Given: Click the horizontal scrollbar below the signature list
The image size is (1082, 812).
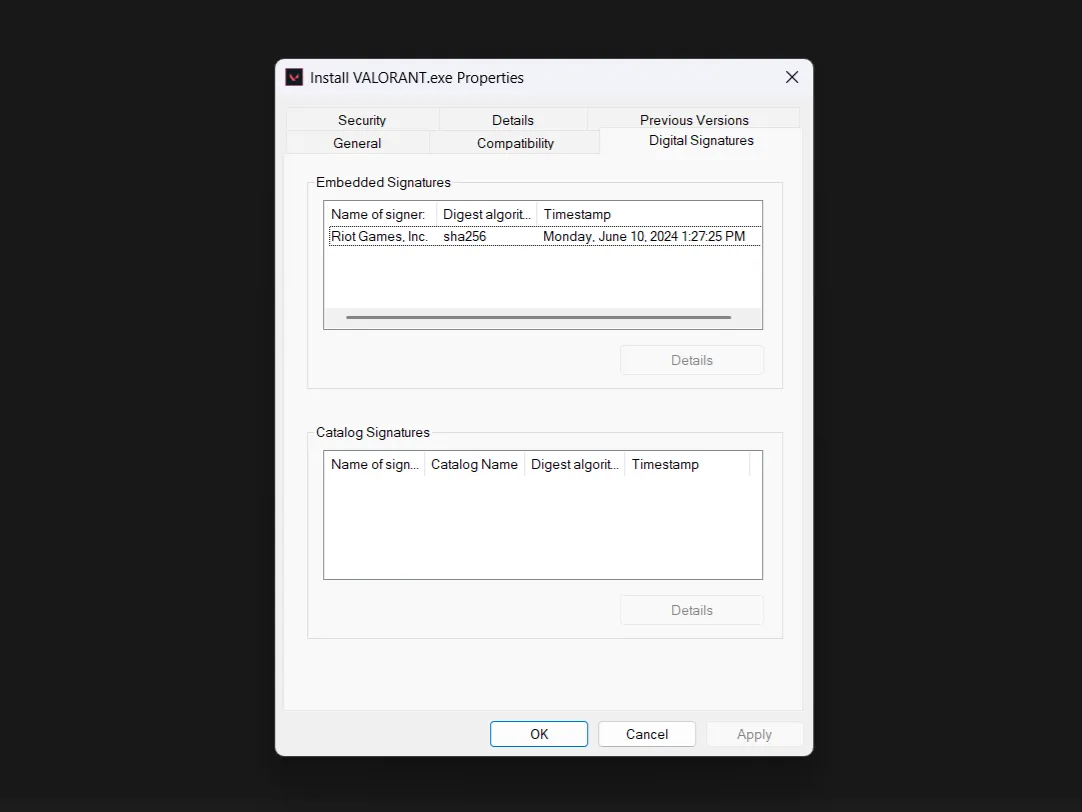Looking at the screenshot, I should (x=538, y=317).
